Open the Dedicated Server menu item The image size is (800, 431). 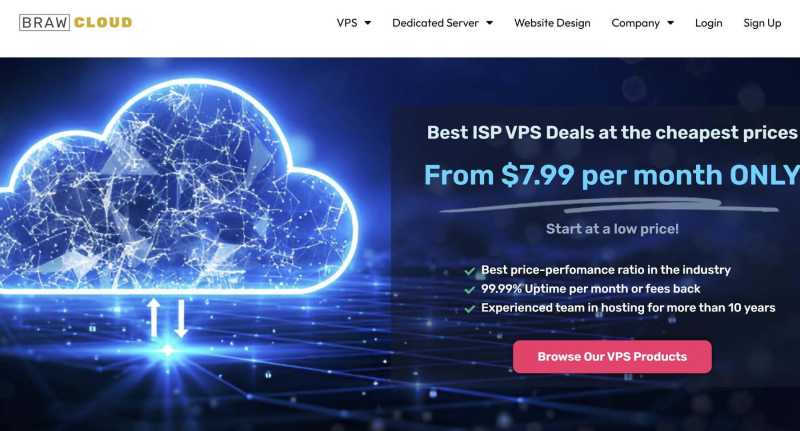[435, 23]
